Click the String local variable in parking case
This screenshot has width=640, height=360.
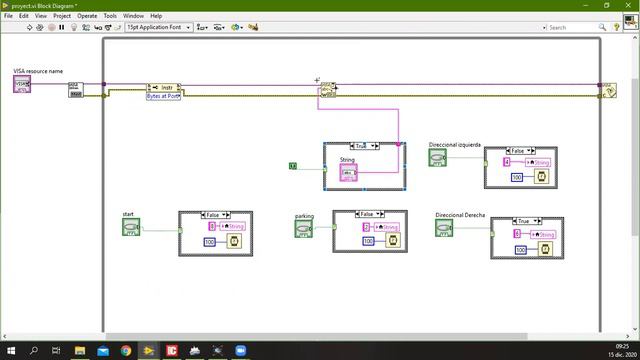coord(387,227)
